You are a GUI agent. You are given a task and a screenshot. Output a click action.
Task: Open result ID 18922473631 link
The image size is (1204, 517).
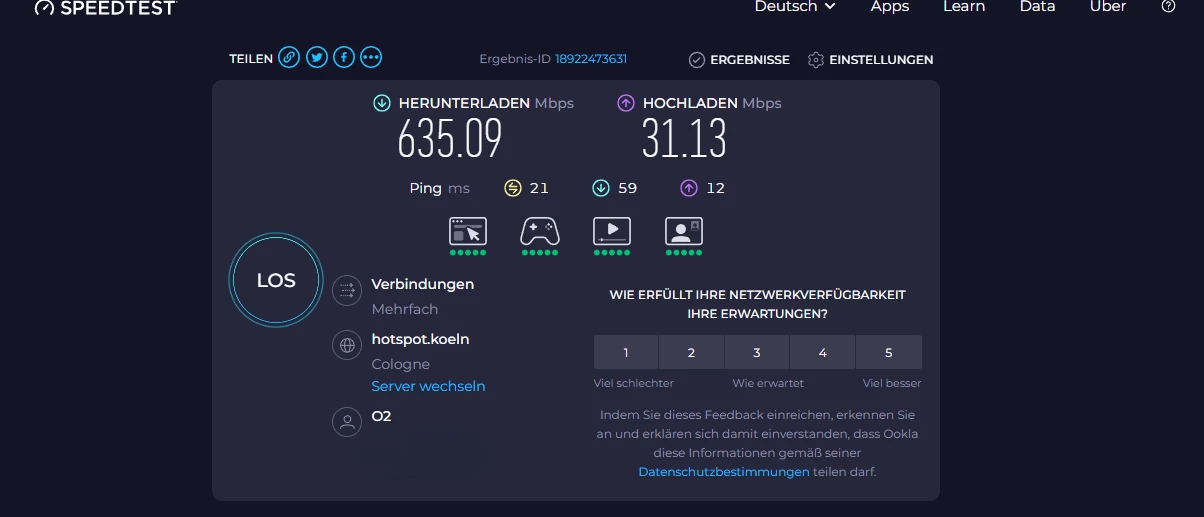tap(591, 59)
